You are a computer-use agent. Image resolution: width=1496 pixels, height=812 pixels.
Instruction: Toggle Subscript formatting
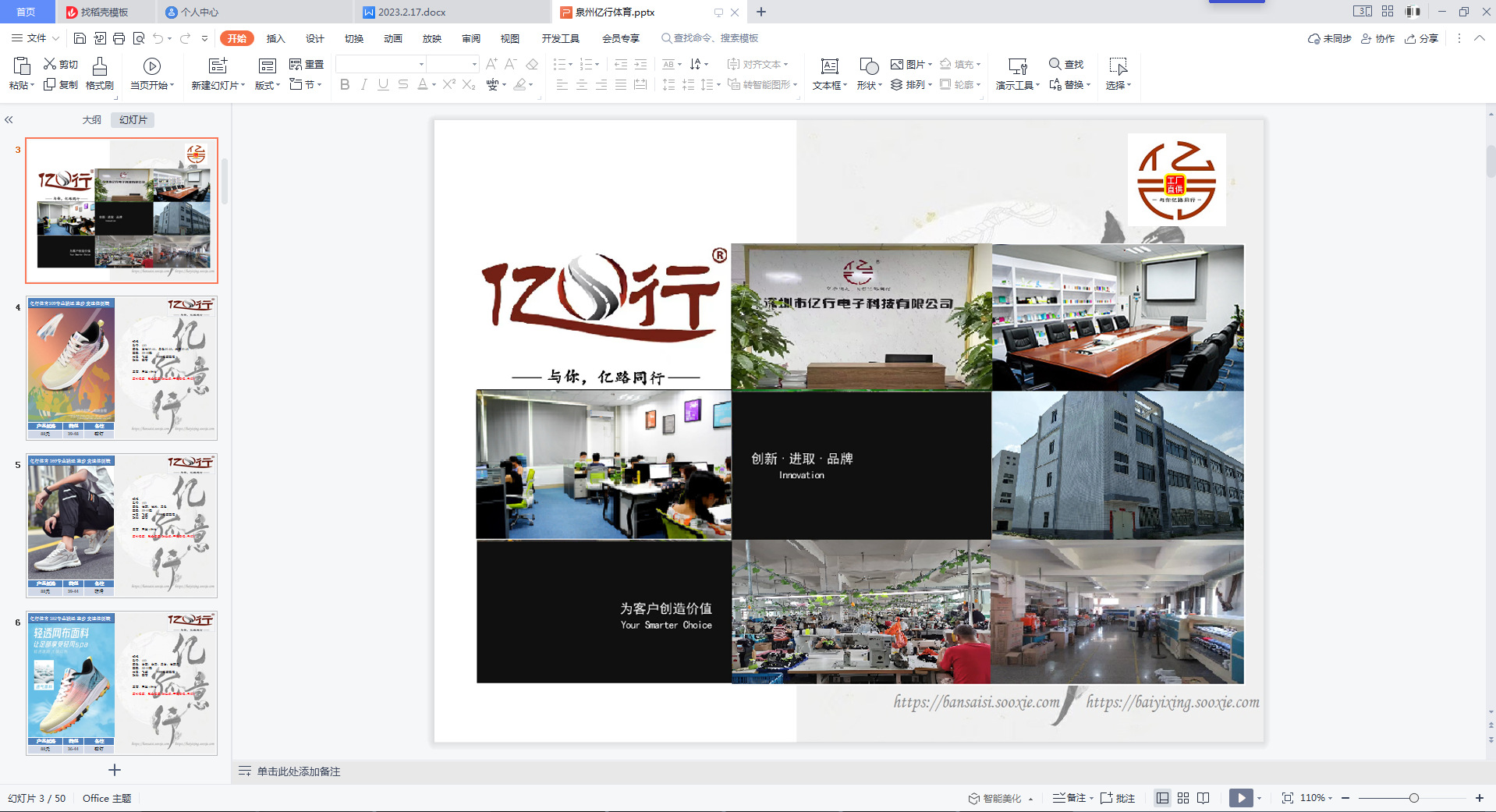[x=468, y=84]
